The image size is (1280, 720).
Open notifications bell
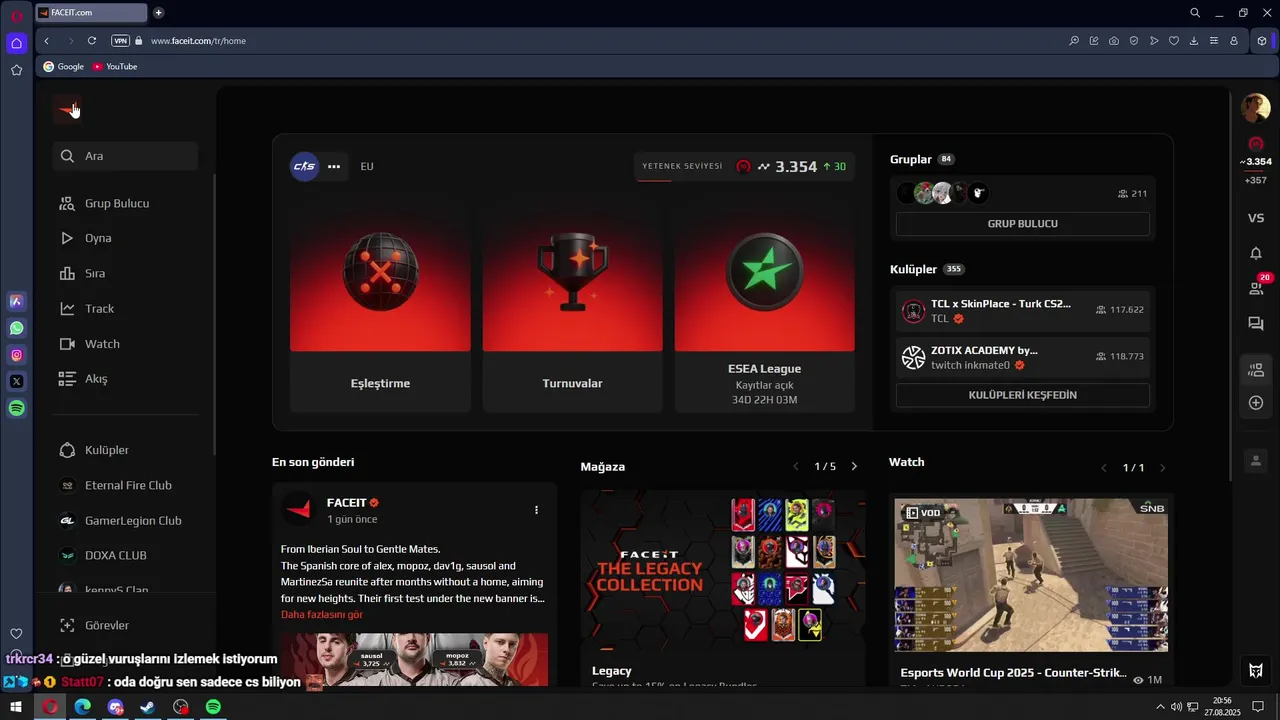point(1256,253)
